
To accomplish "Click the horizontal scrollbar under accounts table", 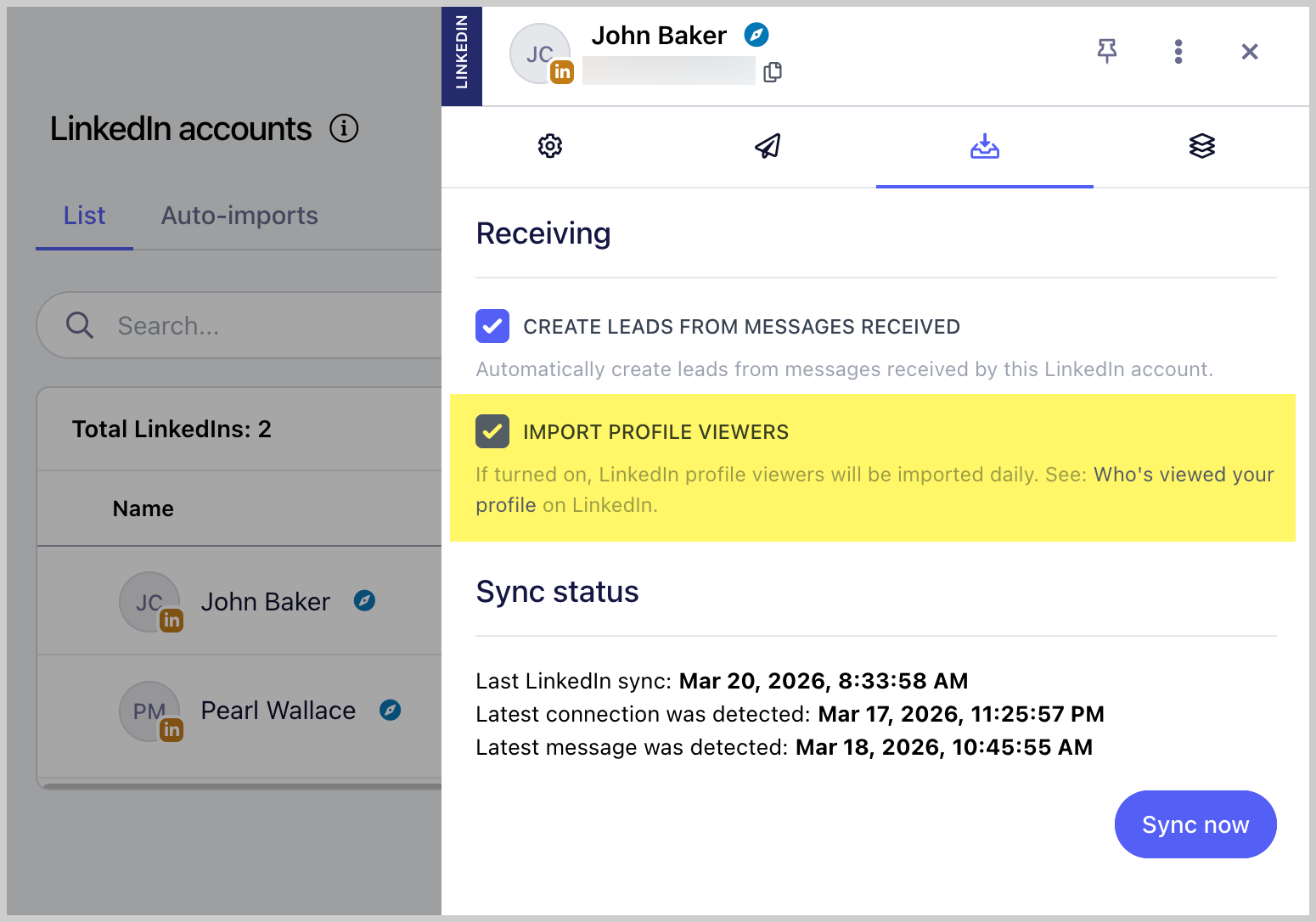I will tap(242, 787).
